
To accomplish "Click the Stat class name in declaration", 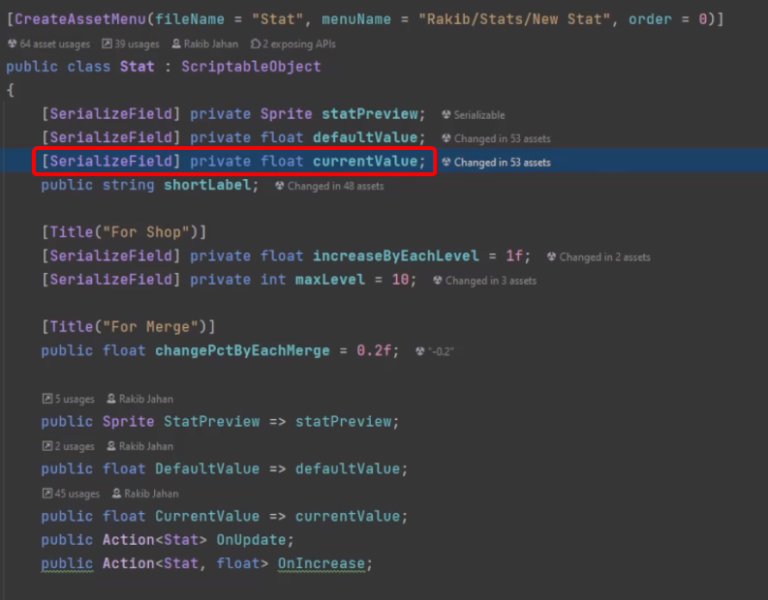I will pyautogui.click(x=137, y=67).
